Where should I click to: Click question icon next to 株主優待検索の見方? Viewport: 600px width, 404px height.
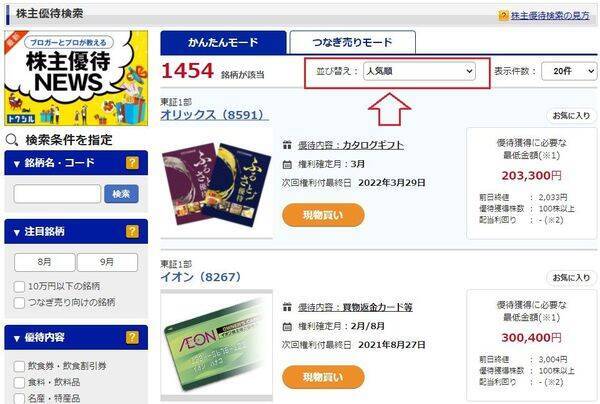503,15
